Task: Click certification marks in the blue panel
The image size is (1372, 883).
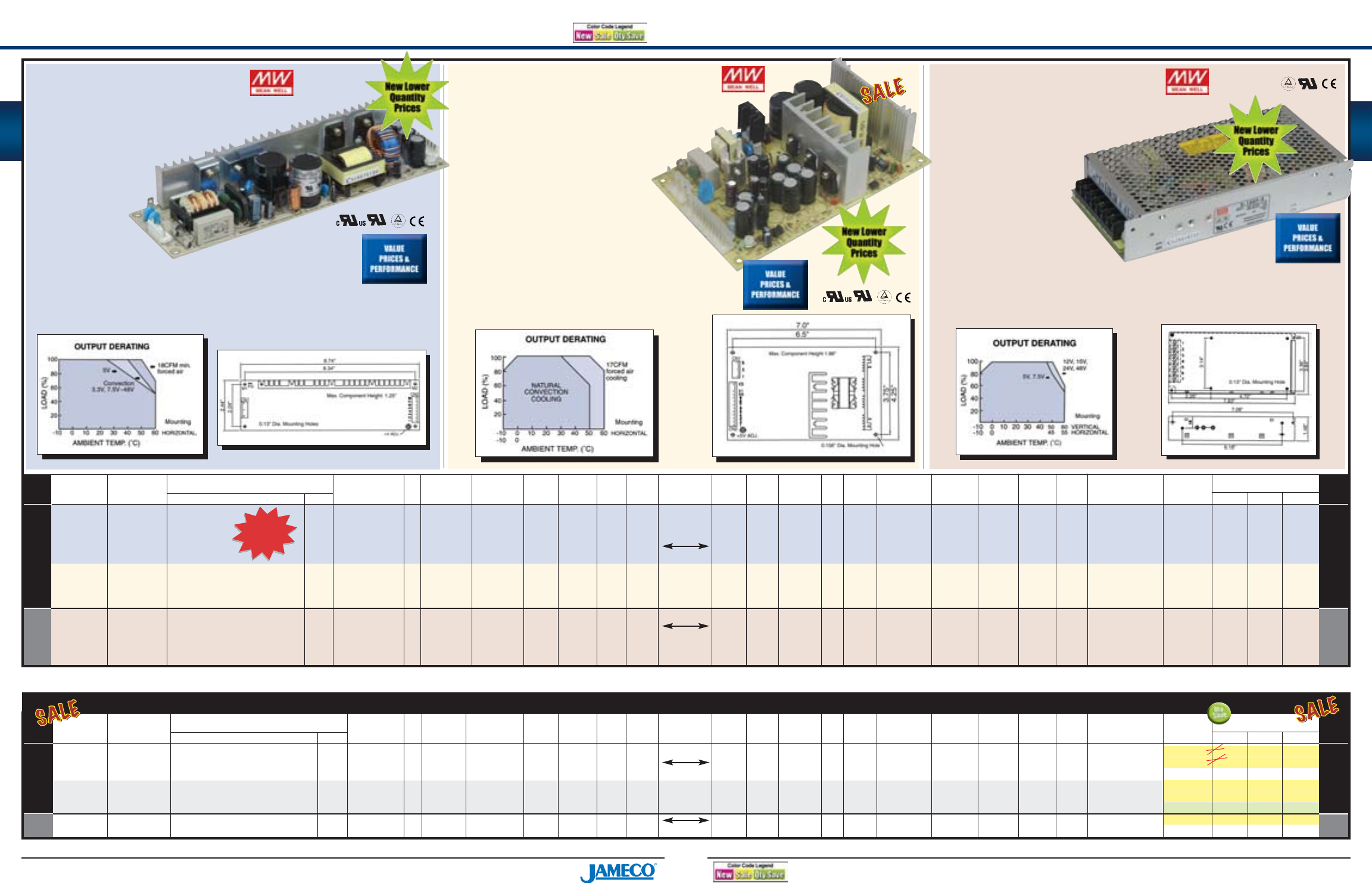Action: click(x=381, y=221)
